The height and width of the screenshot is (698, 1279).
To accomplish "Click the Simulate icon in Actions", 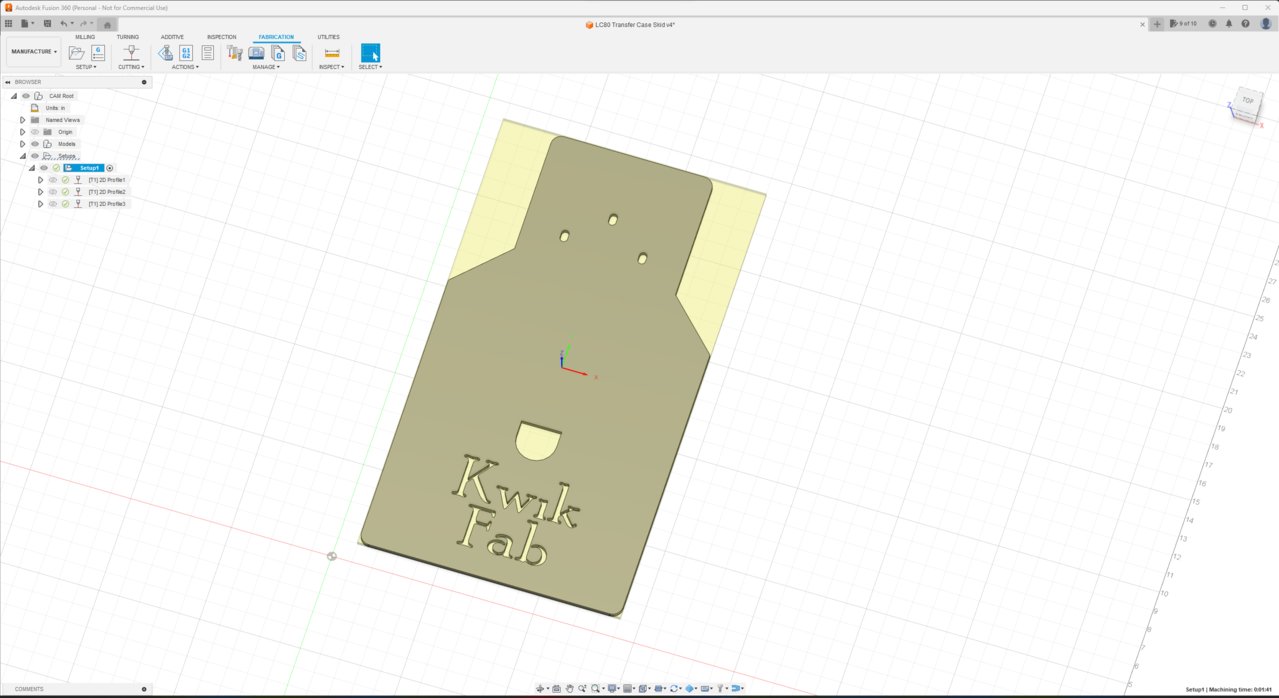I will 166,53.
